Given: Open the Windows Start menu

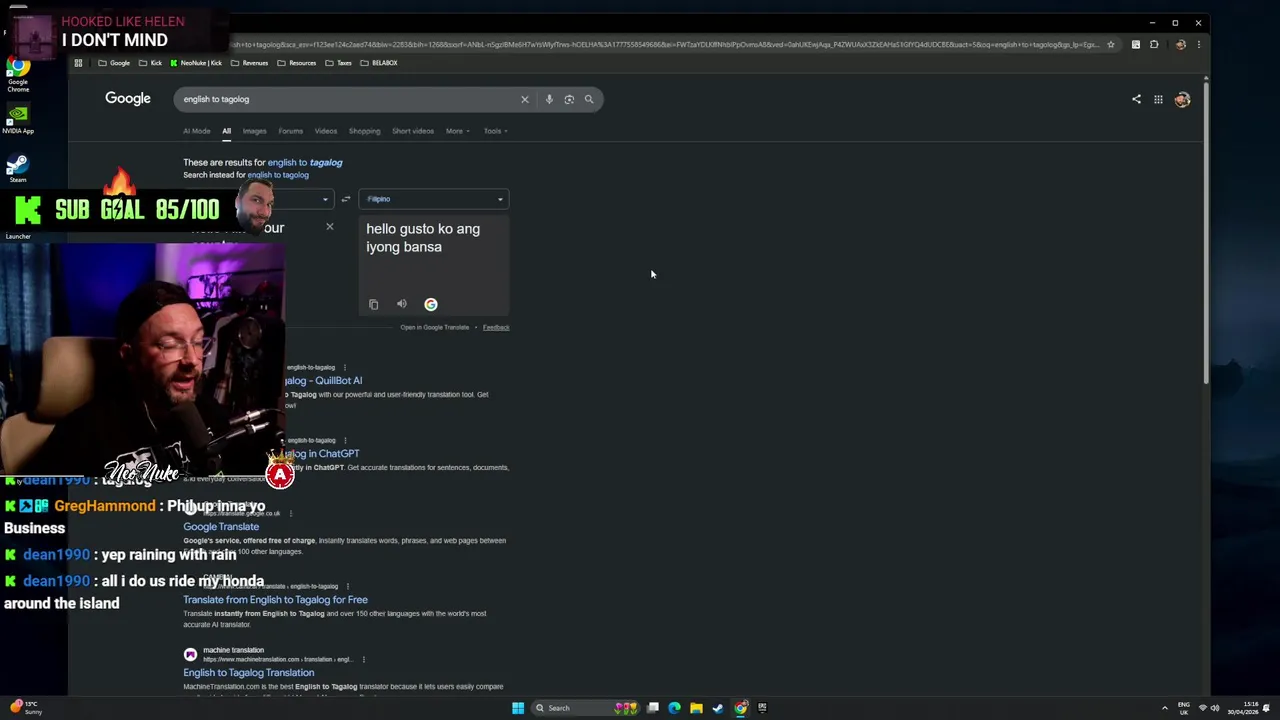Looking at the screenshot, I should tap(518, 708).
